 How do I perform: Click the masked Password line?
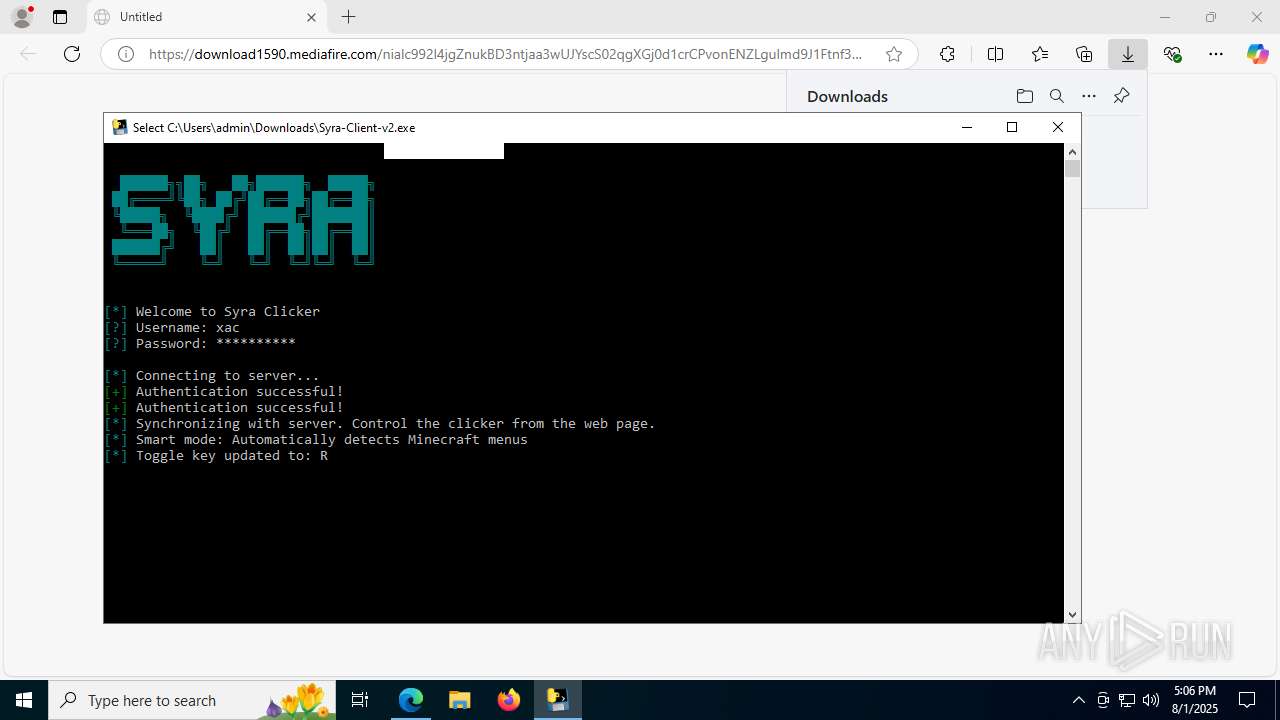200,343
